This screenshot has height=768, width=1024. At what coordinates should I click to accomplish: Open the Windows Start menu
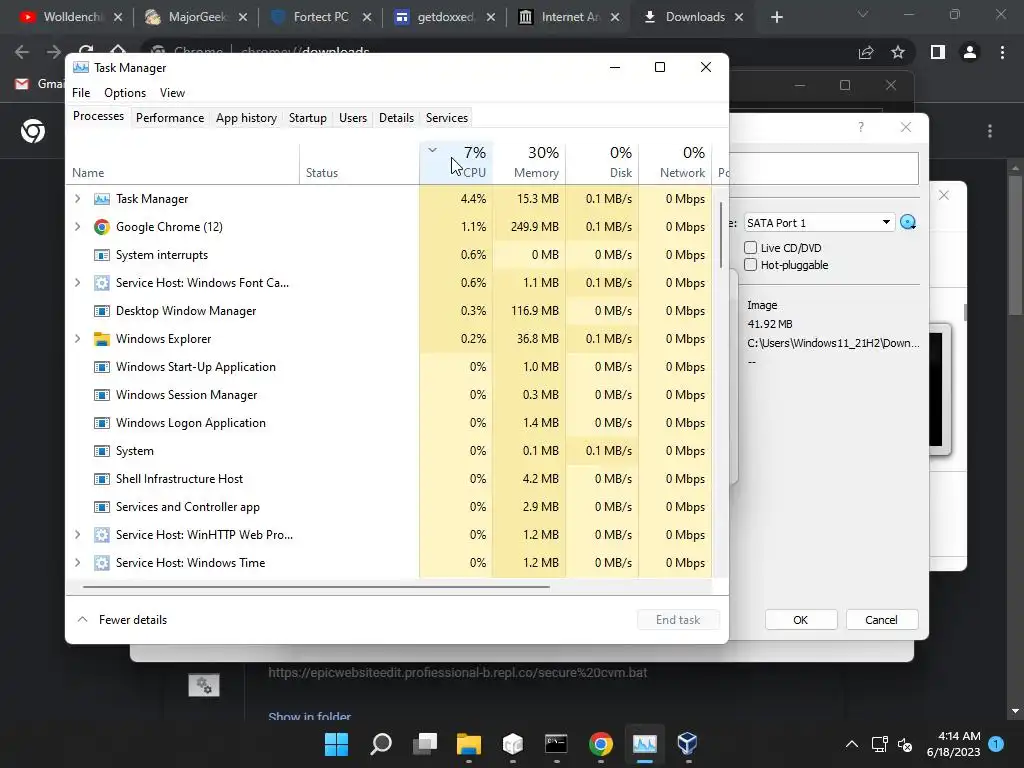(336, 744)
